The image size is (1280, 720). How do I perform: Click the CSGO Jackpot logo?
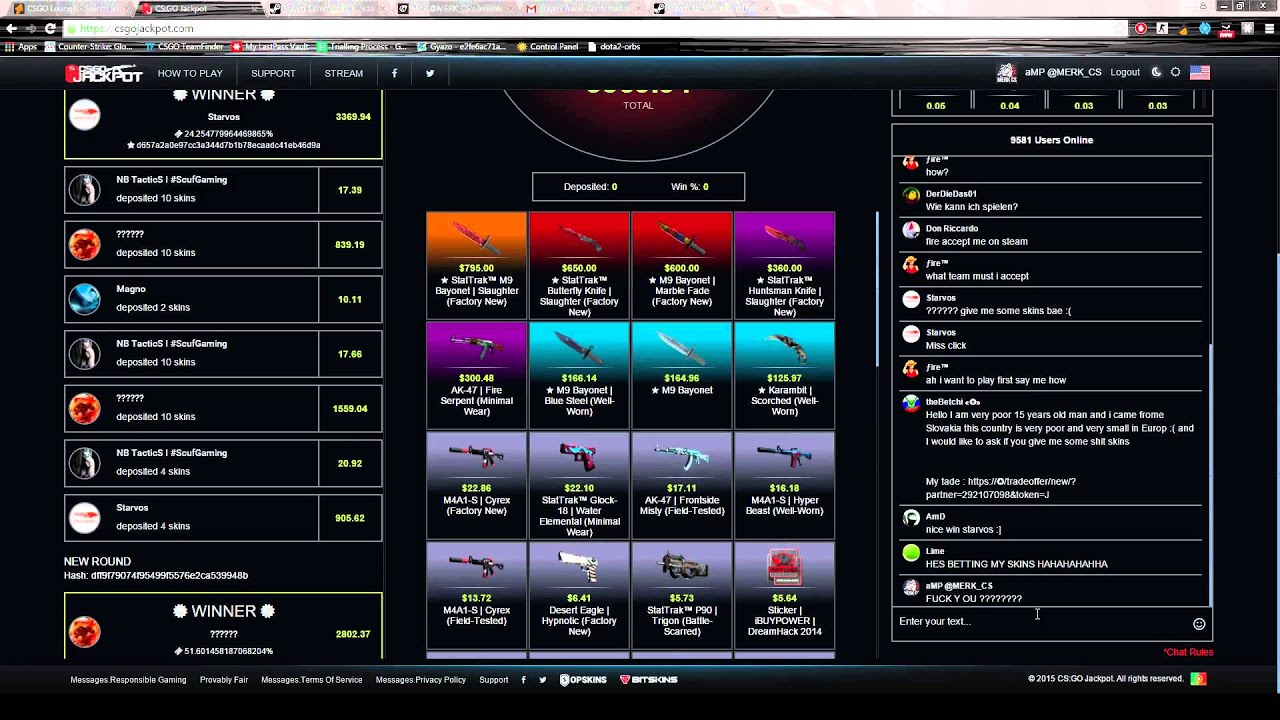click(104, 73)
